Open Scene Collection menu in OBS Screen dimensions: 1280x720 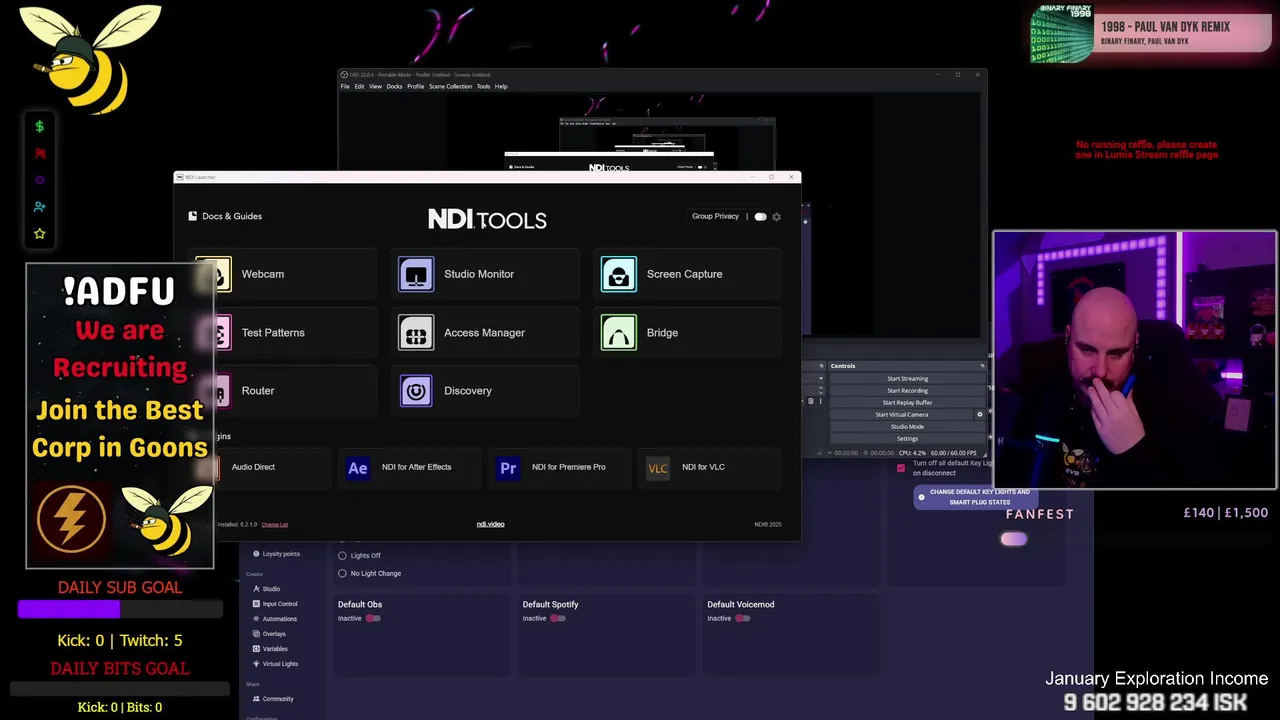(x=450, y=86)
